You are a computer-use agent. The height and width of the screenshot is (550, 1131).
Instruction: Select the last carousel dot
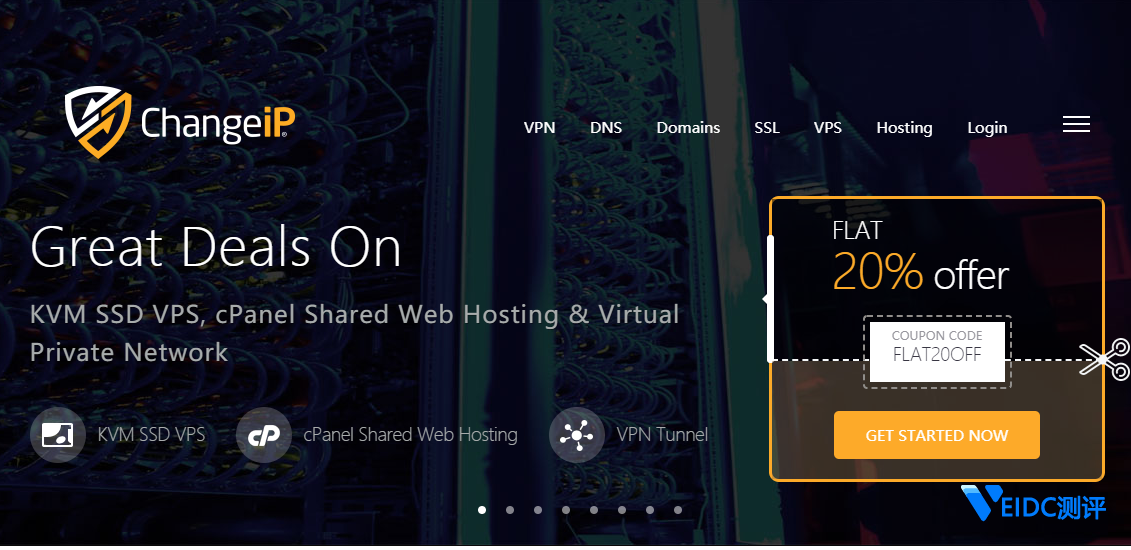tap(678, 510)
